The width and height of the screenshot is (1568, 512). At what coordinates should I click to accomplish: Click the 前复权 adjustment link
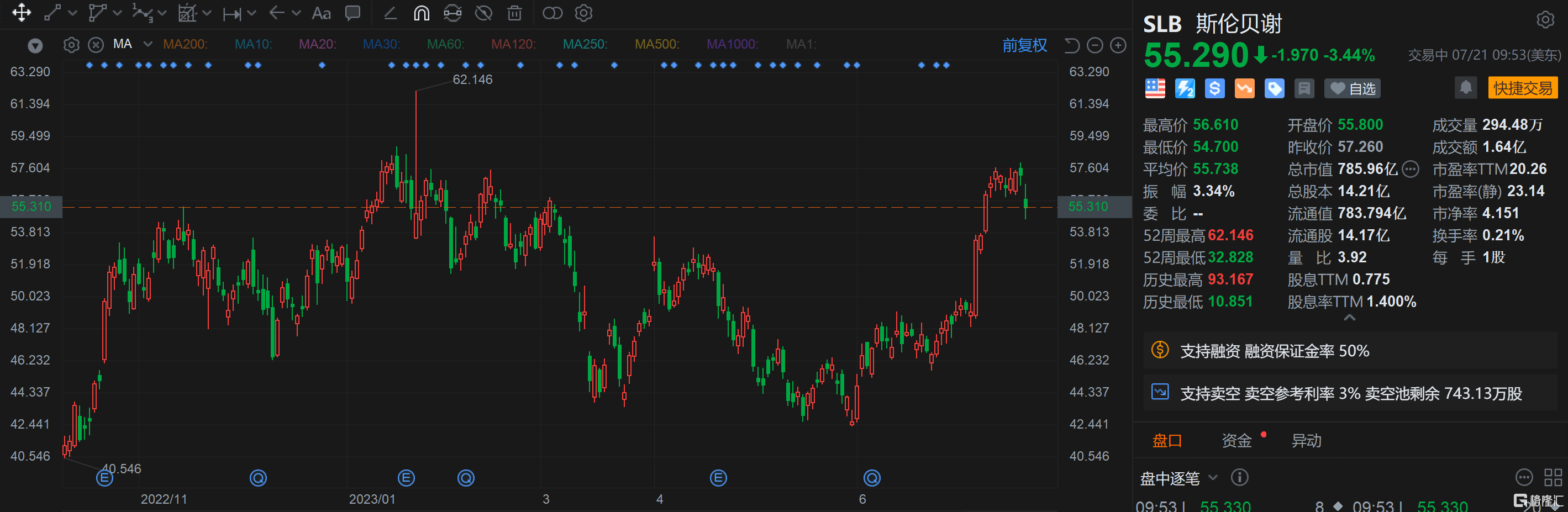[1024, 46]
